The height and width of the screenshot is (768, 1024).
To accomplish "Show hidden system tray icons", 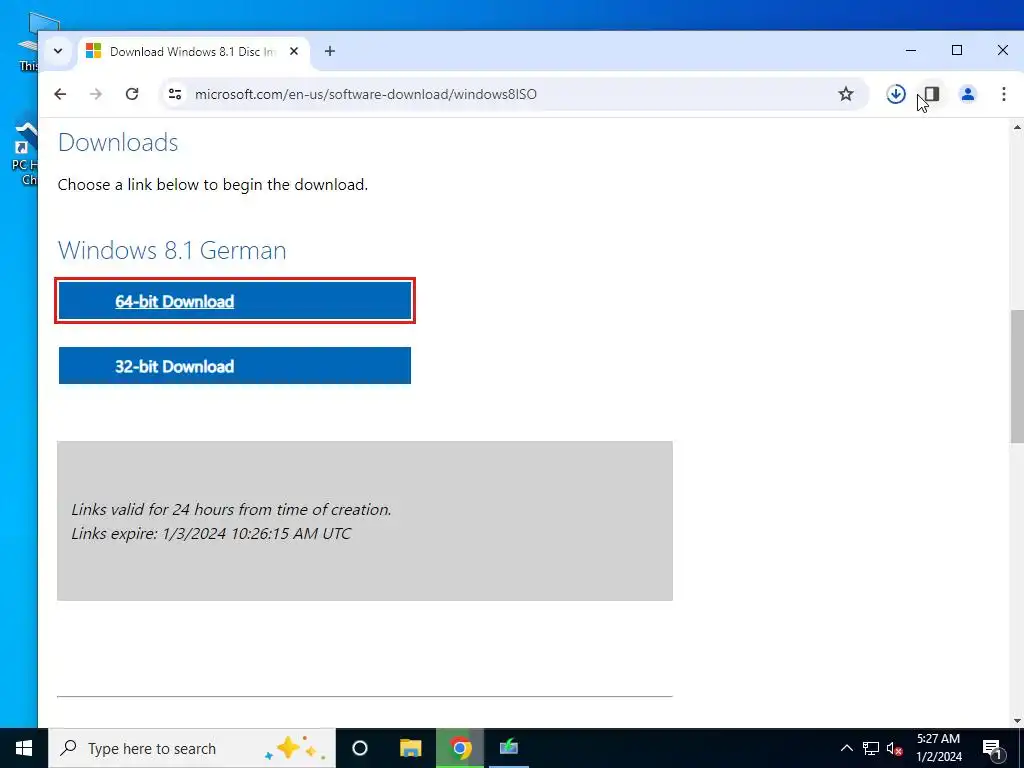I will (x=846, y=748).
